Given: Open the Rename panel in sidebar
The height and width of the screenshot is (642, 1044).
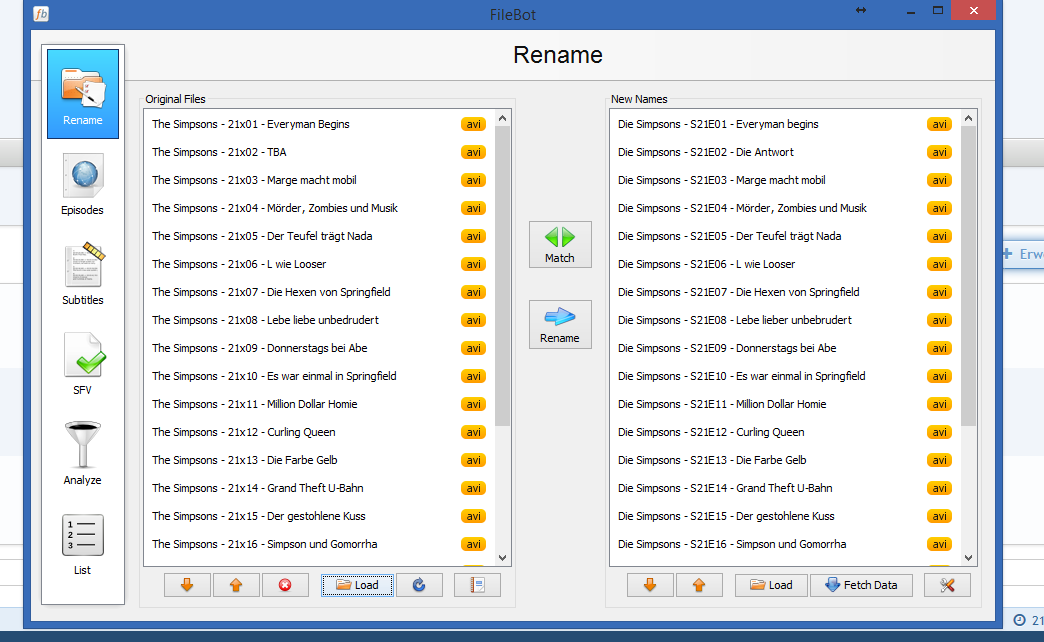Looking at the screenshot, I should point(83,94).
